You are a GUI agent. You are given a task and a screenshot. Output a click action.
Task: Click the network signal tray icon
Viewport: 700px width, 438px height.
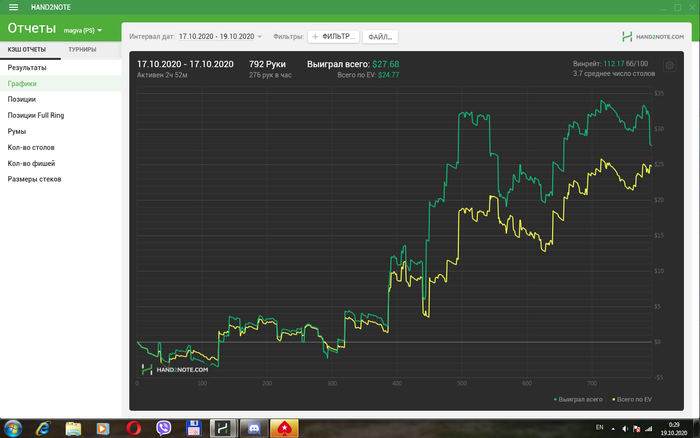tap(649, 429)
